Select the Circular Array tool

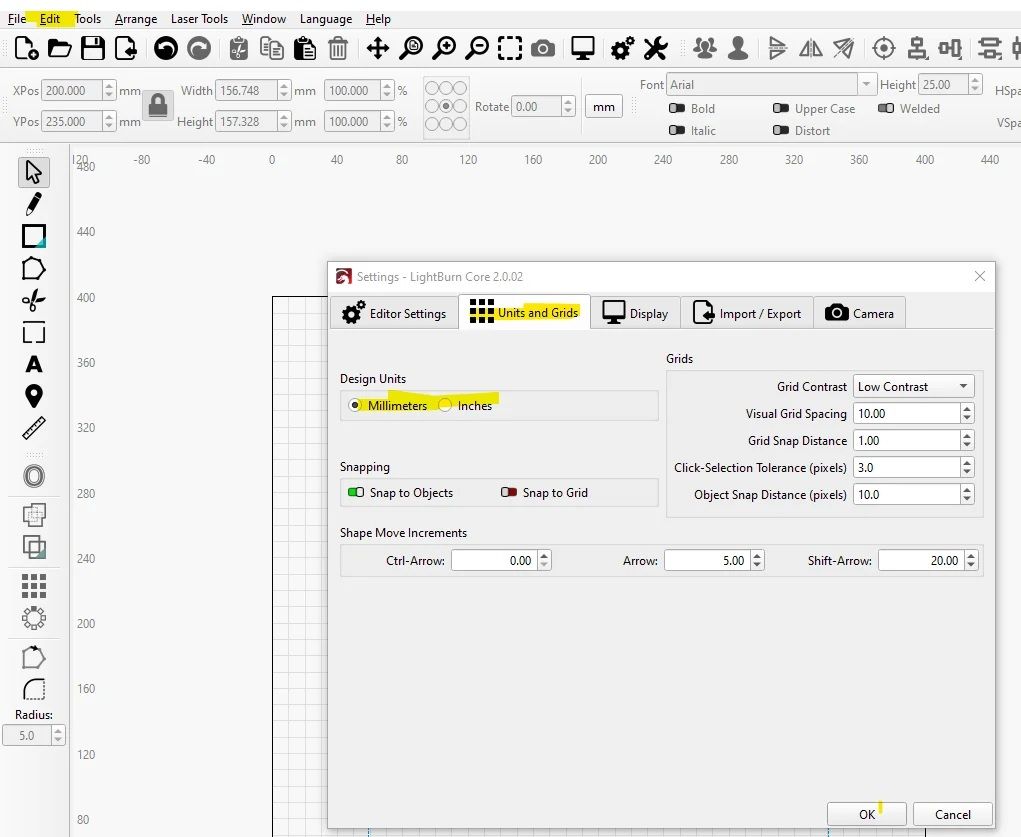pos(34,617)
